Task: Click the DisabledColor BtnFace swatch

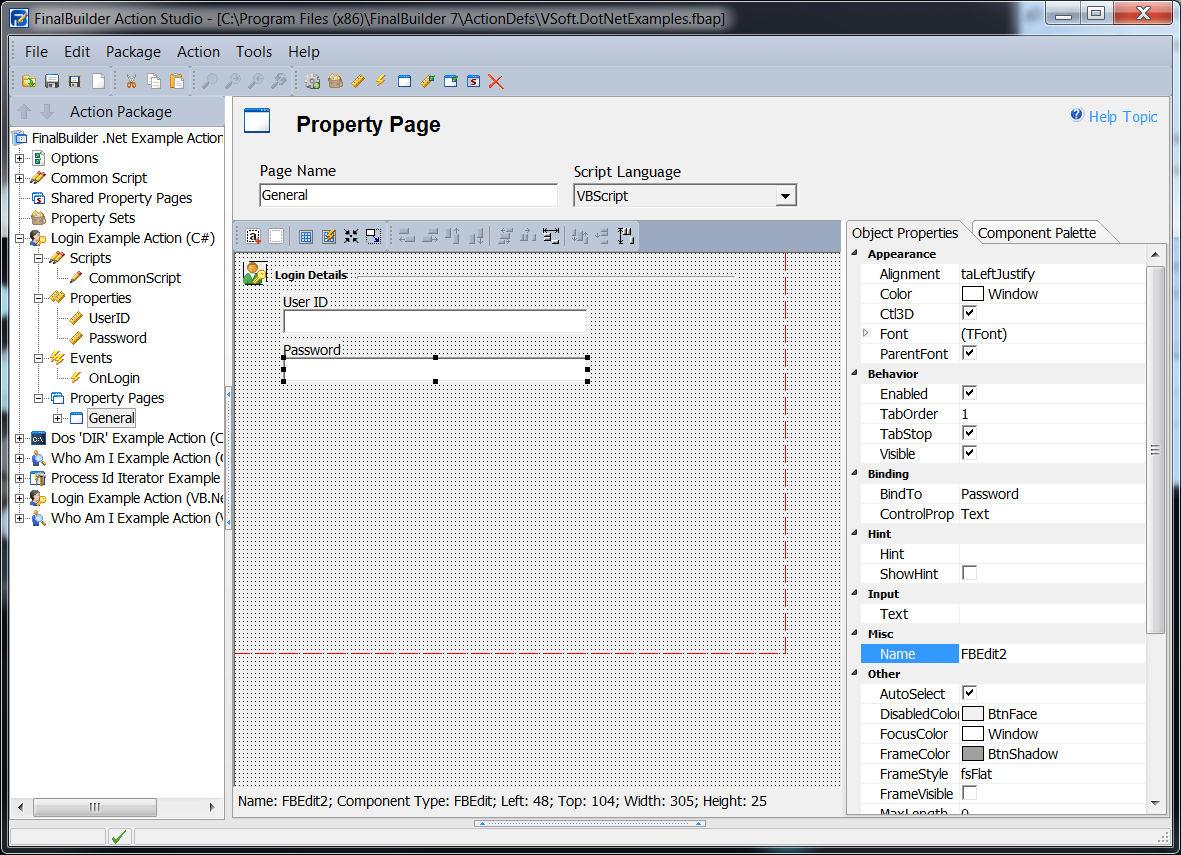Action: (x=972, y=713)
